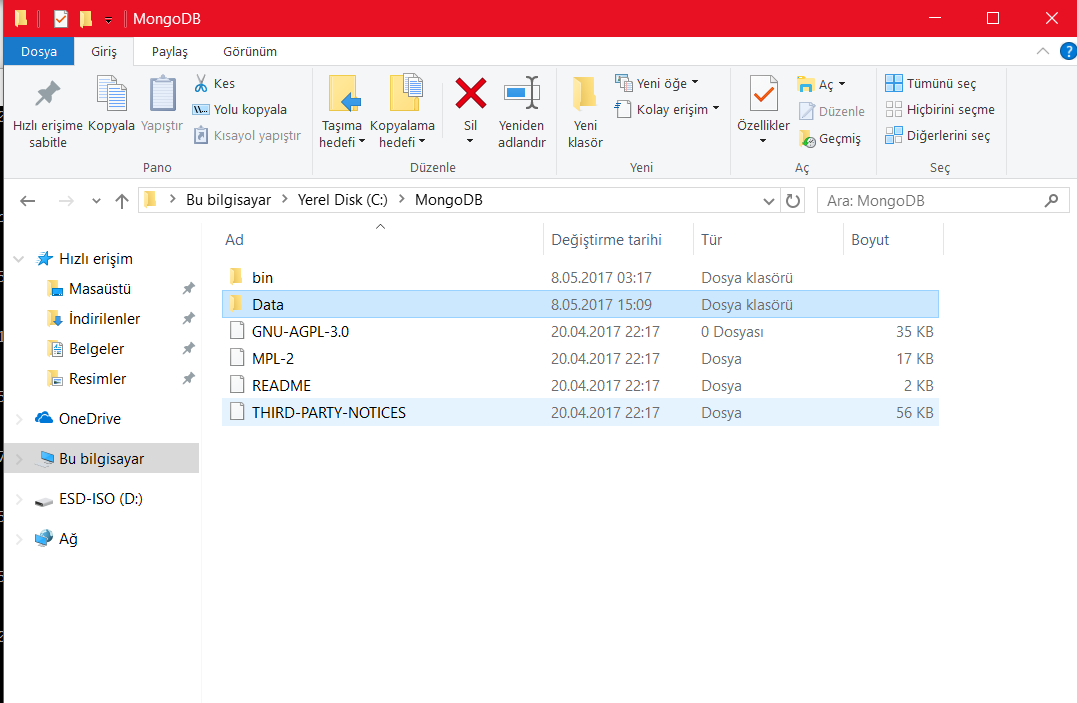Refresh the MongoDB folder view
The image size is (1077, 703).
[793, 201]
